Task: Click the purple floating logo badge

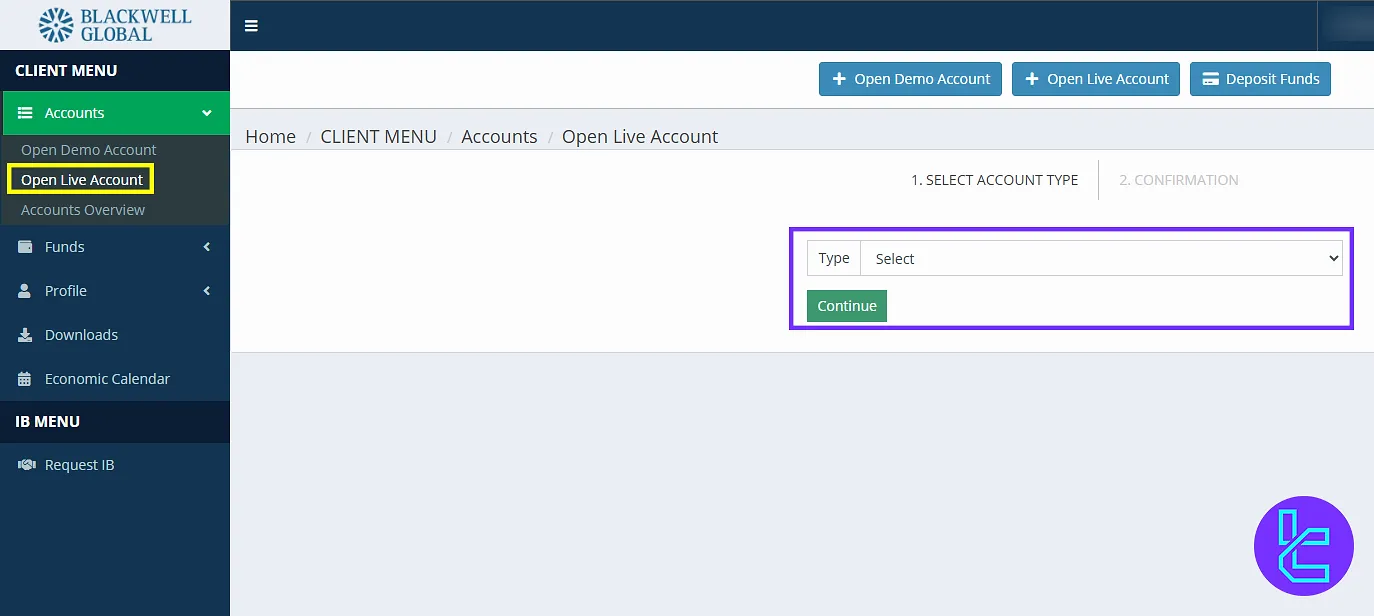Action: coord(1303,546)
